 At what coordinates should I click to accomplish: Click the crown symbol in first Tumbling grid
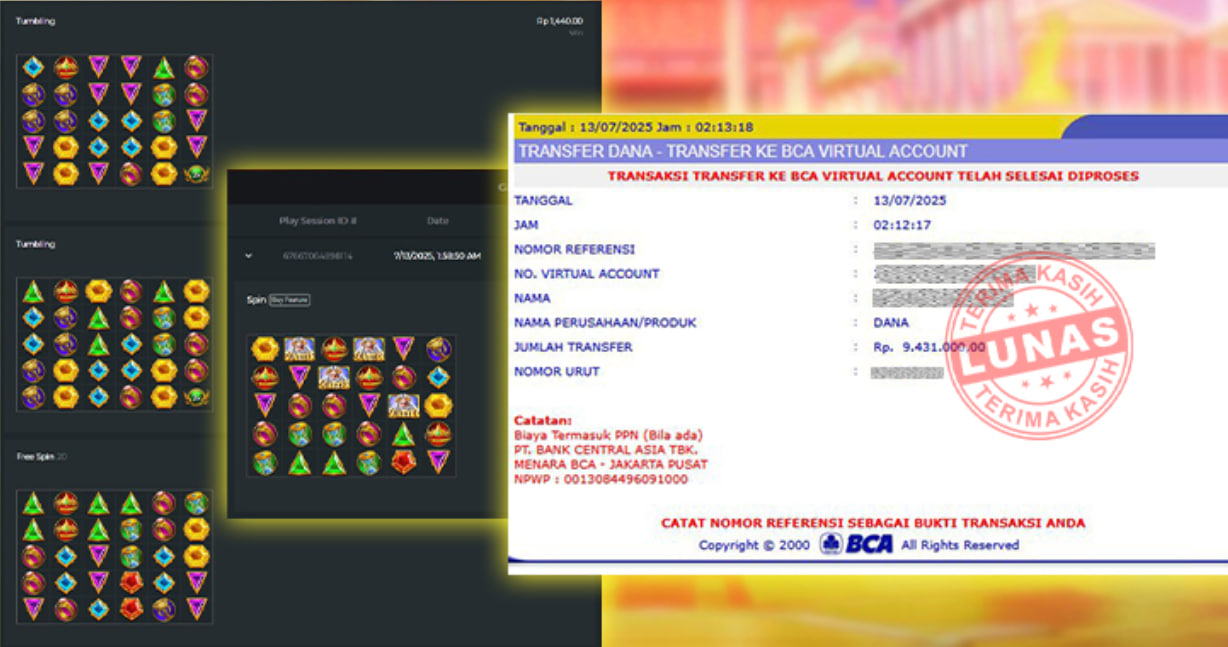(x=66, y=67)
